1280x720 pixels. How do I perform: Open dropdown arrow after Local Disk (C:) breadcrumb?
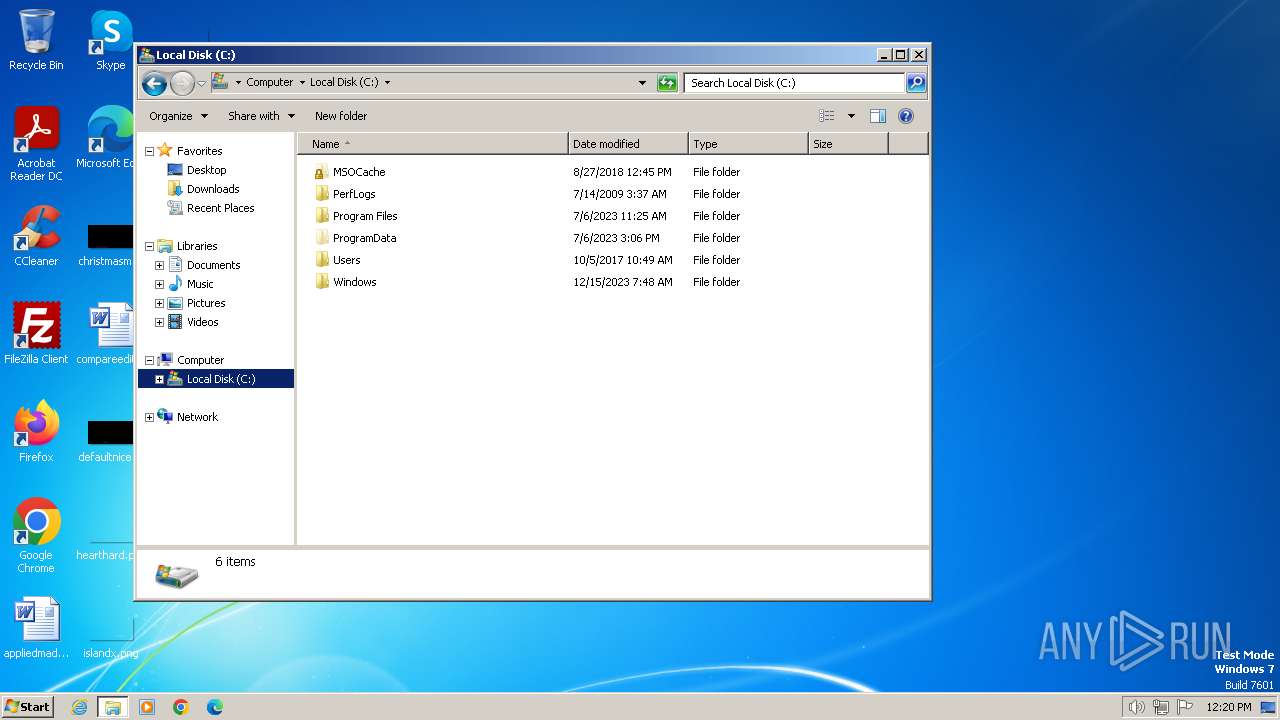coord(387,83)
